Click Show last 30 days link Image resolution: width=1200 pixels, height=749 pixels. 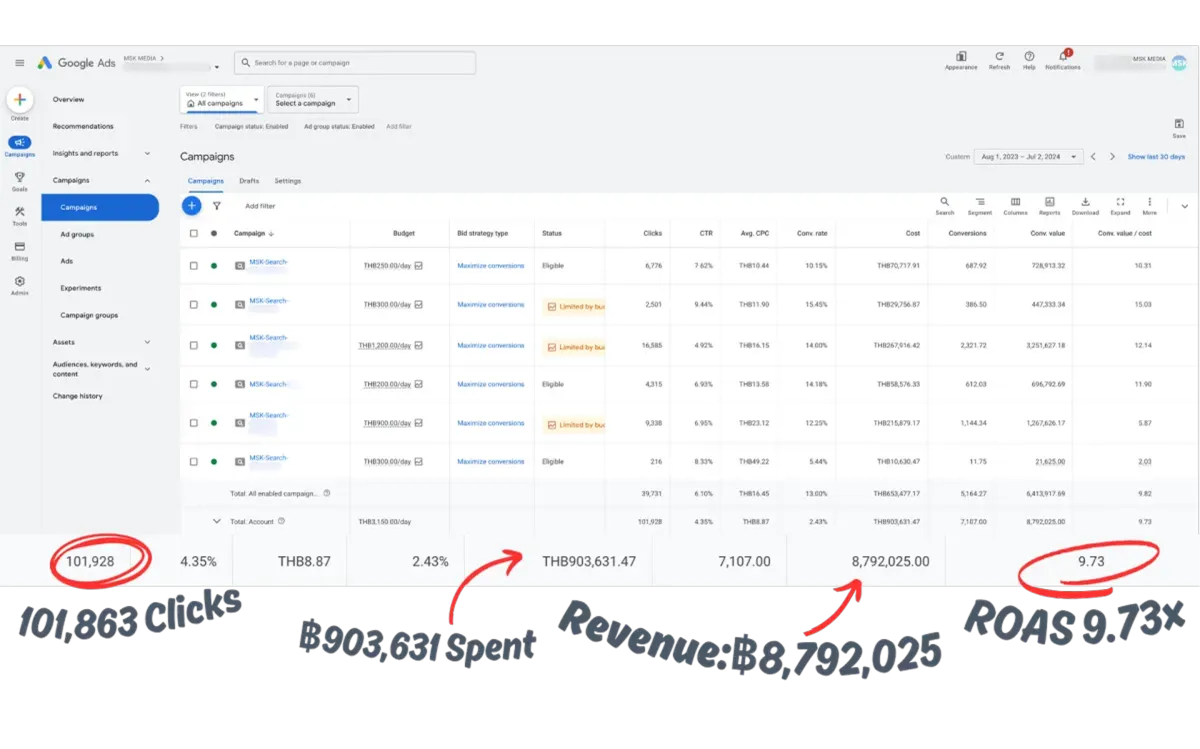[1156, 157]
